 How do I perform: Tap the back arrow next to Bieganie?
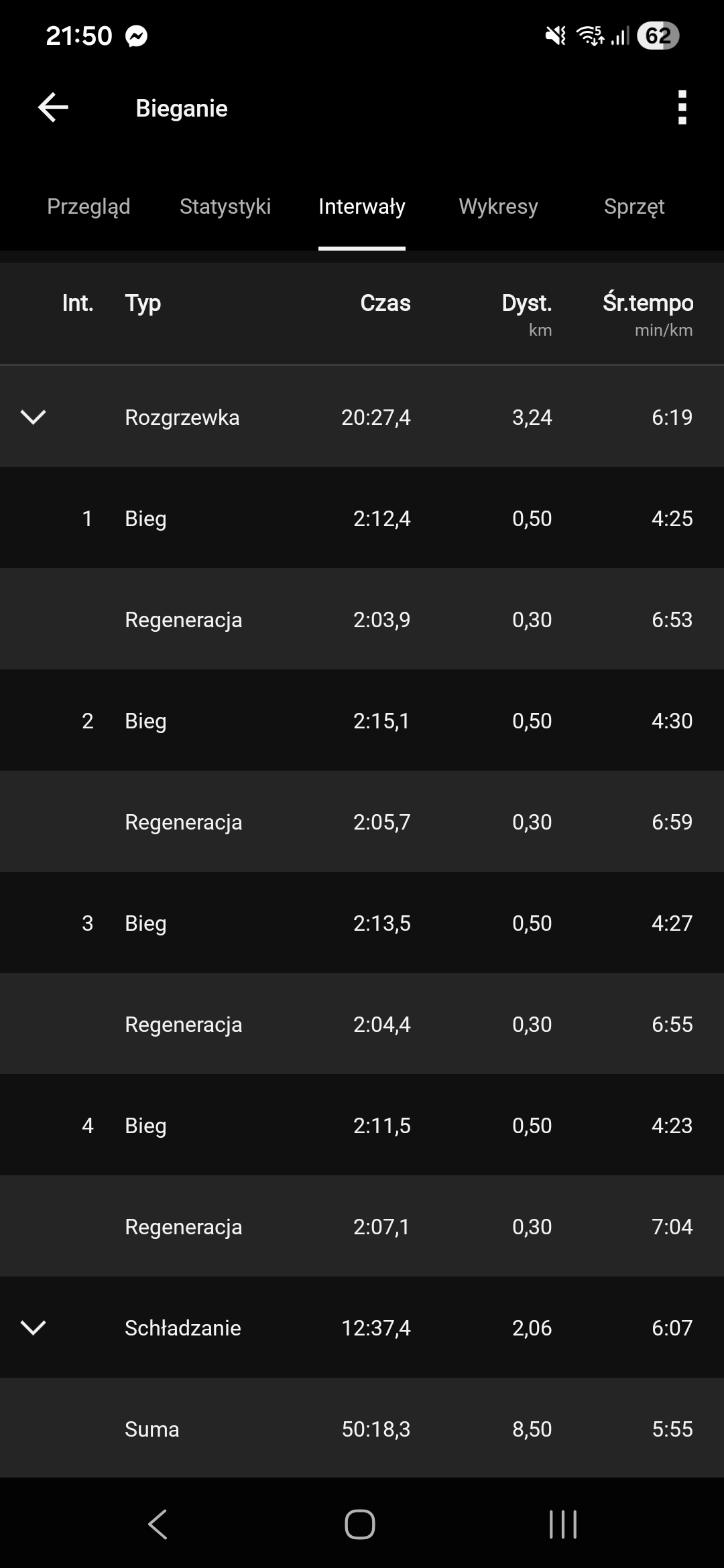[x=54, y=107]
